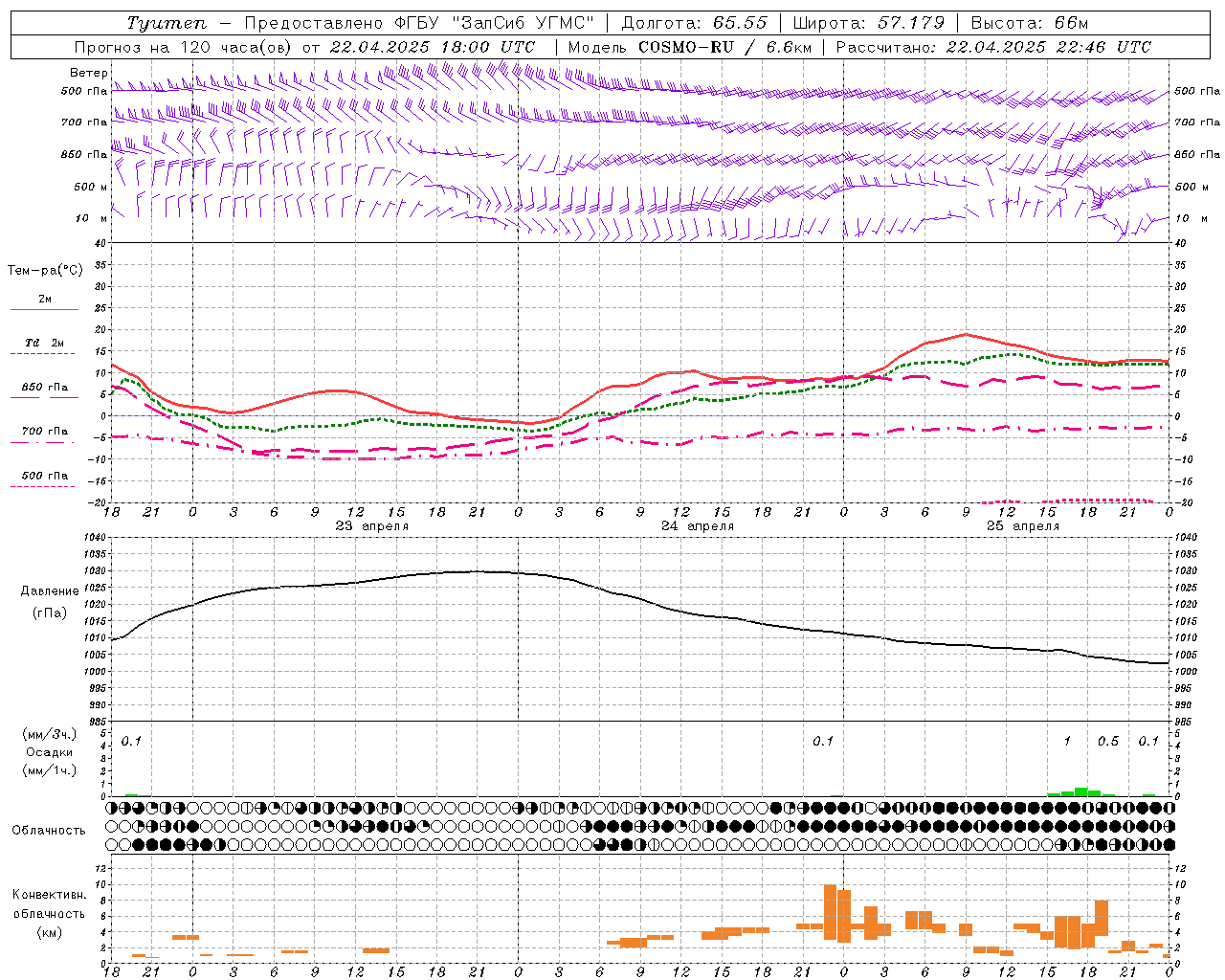Click the "Ветер" wind panel label

pos(88,73)
